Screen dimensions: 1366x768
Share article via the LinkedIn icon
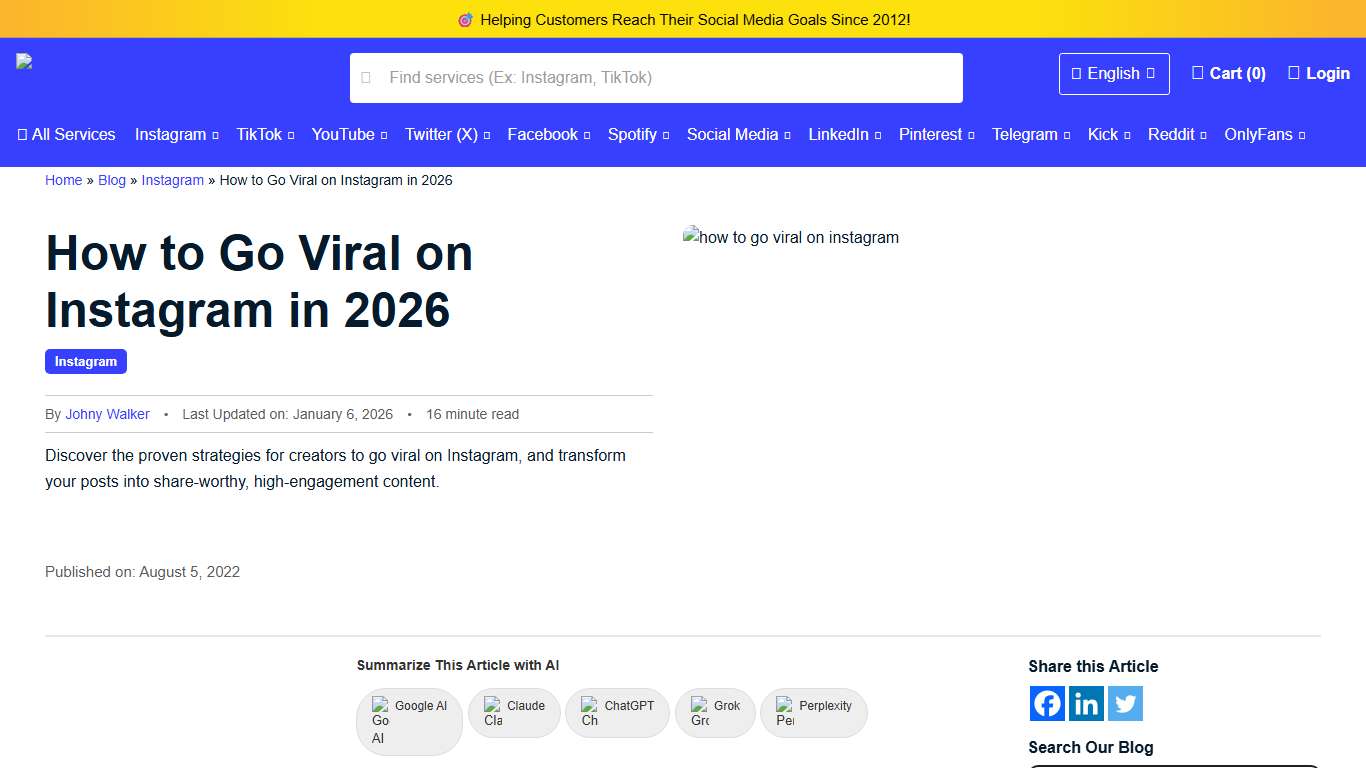pyautogui.click(x=1085, y=703)
